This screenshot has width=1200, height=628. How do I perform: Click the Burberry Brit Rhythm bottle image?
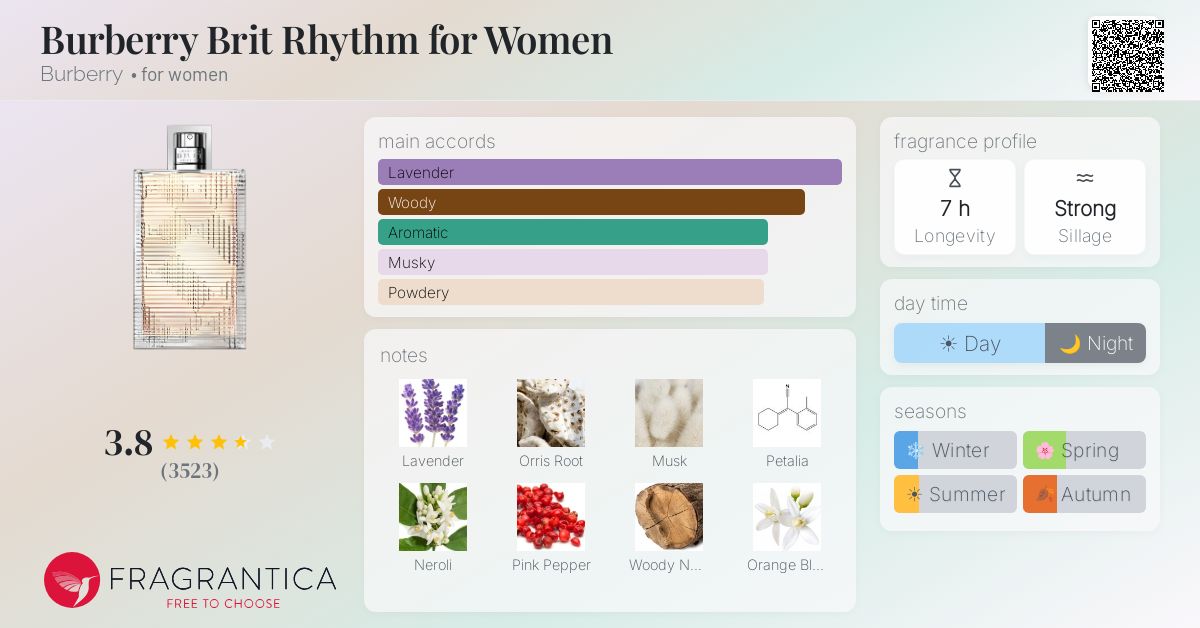(x=189, y=238)
